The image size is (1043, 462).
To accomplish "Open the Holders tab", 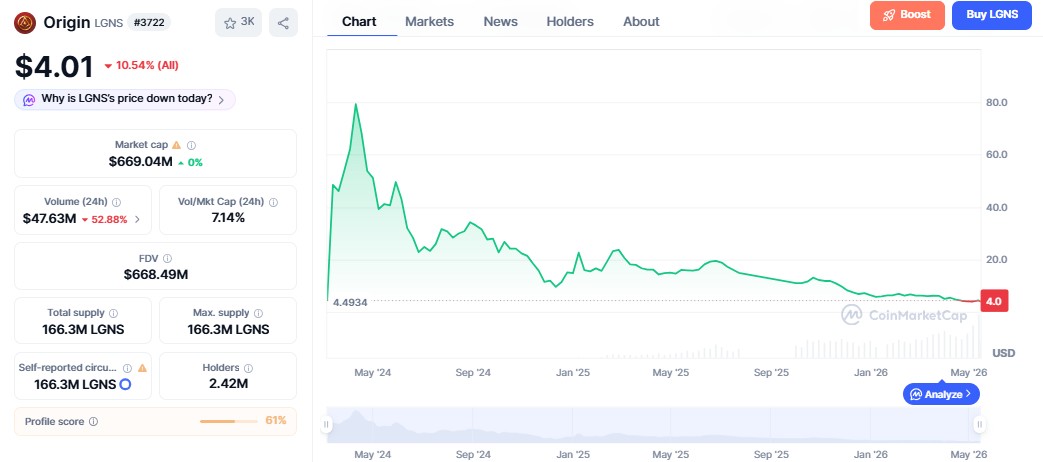I will tap(570, 21).
